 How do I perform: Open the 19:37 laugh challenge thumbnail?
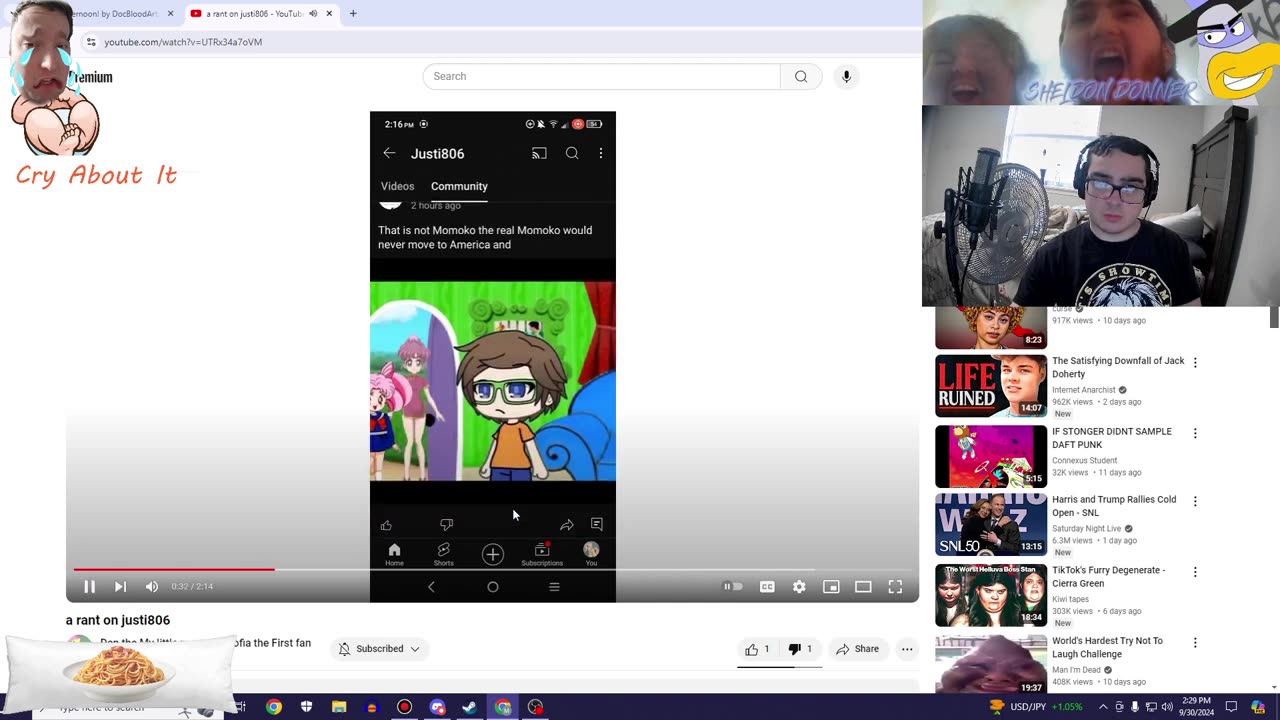click(x=991, y=664)
